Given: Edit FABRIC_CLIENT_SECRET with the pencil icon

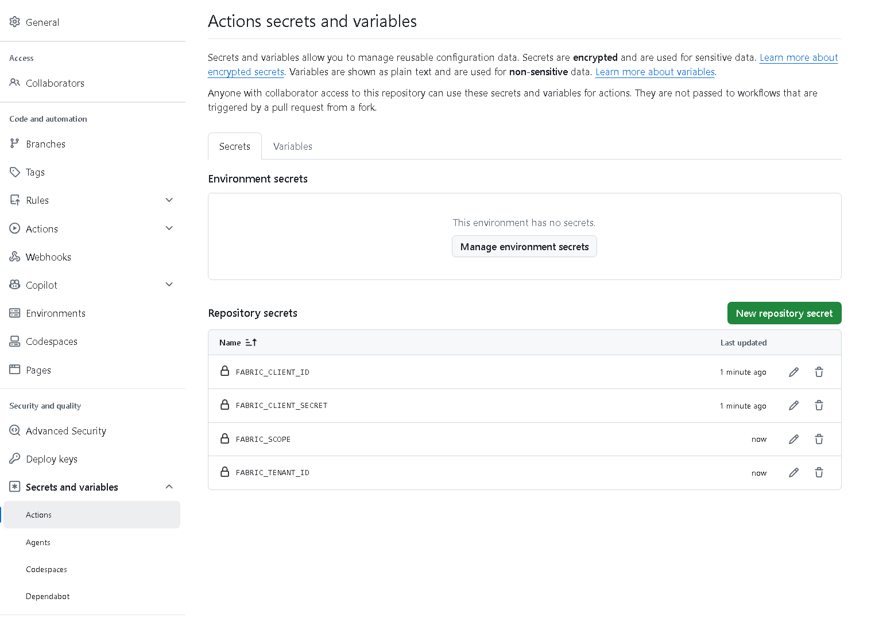Looking at the screenshot, I should 794,406.
